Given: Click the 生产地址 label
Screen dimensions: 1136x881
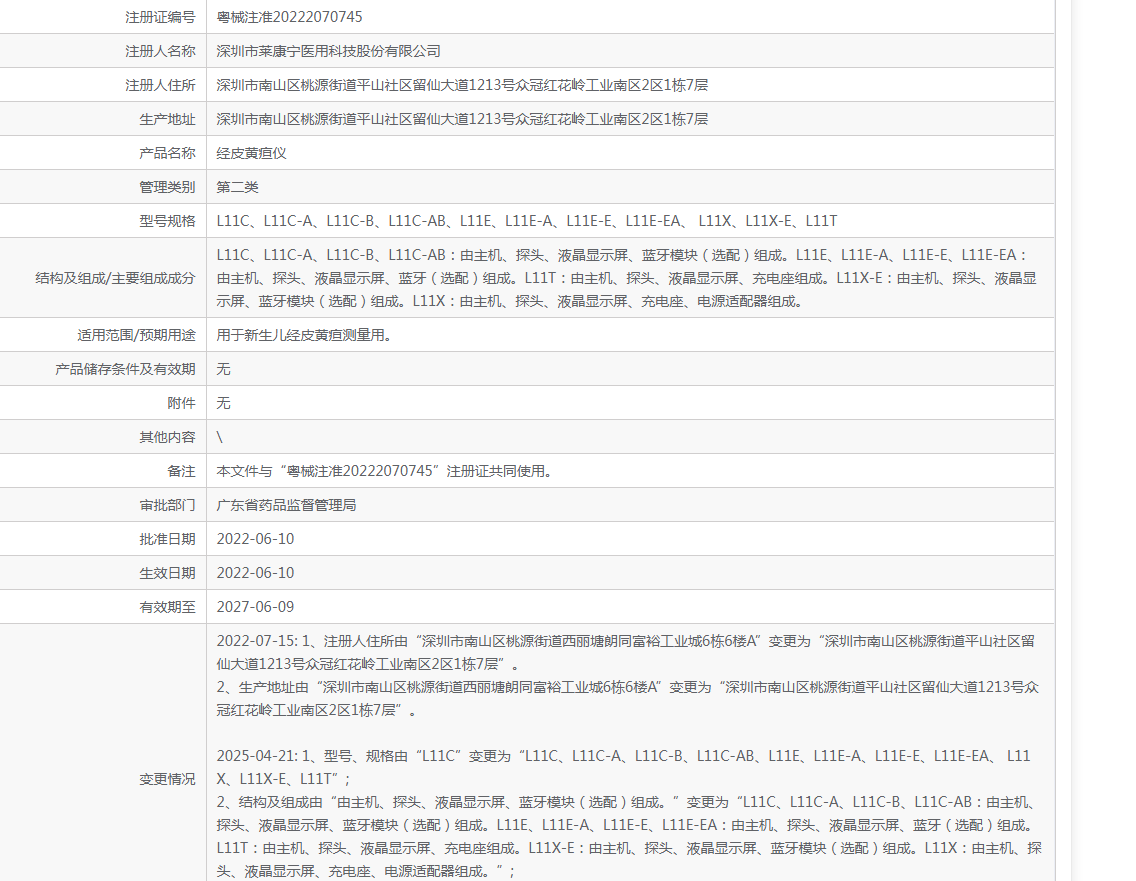Looking at the screenshot, I should pos(167,119).
